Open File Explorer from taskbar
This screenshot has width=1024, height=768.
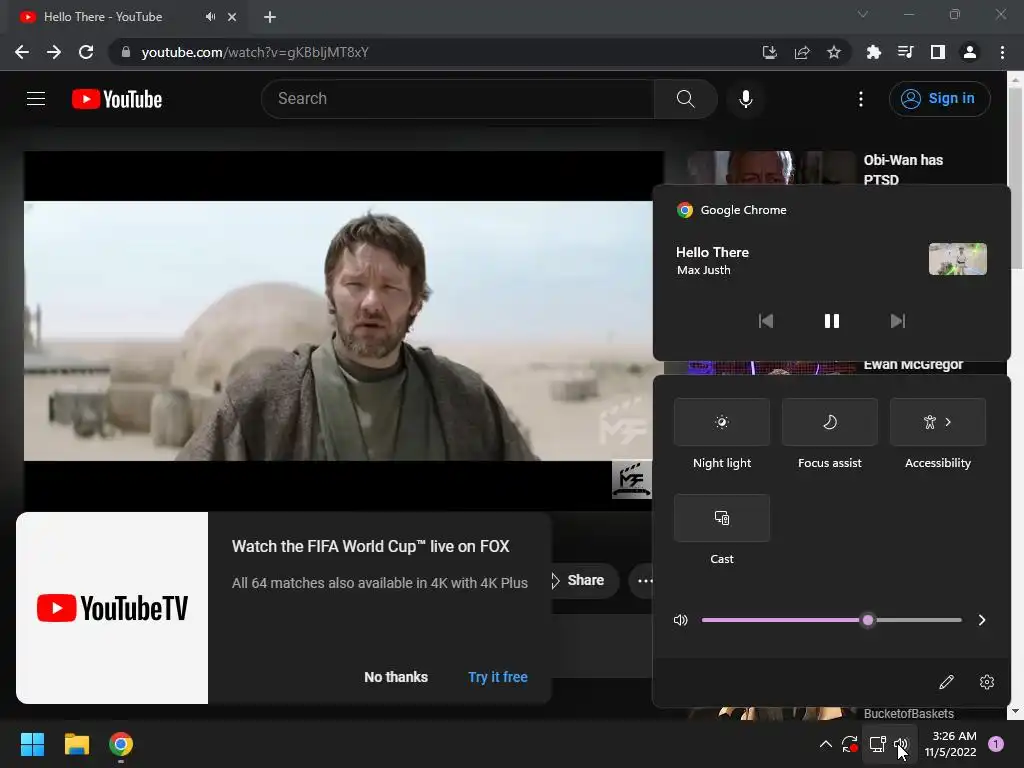pyautogui.click(x=76, y=744)
